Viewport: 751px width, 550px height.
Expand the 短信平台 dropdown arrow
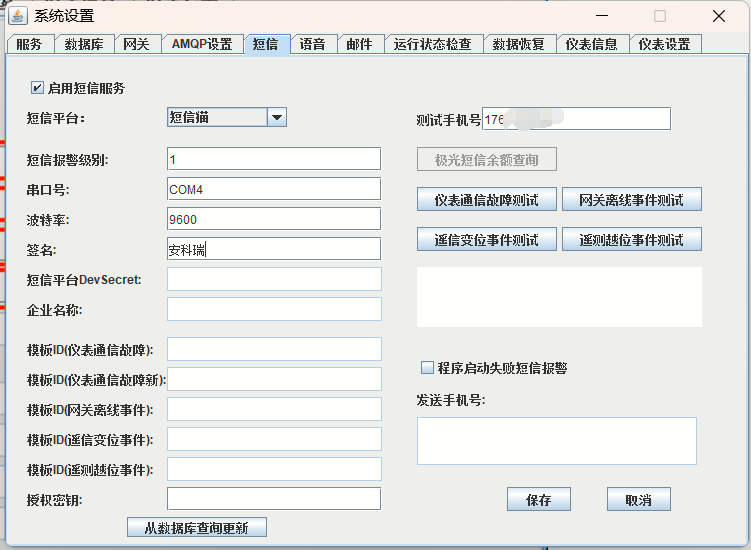277,118
